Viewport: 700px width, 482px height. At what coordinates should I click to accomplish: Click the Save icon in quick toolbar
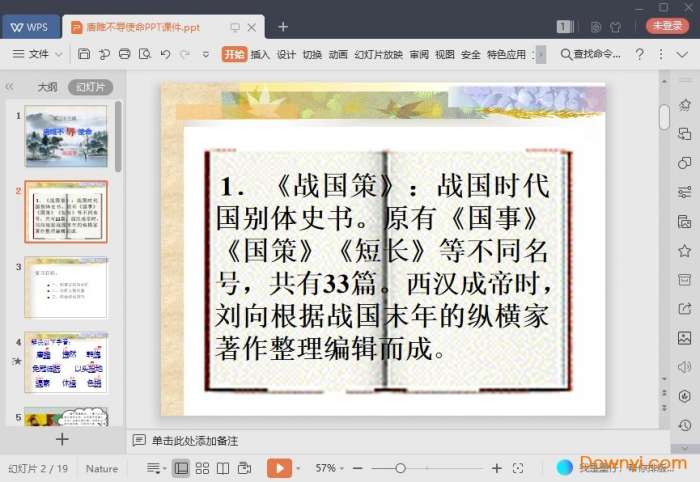pyautogui.click(x=84, y=54)
